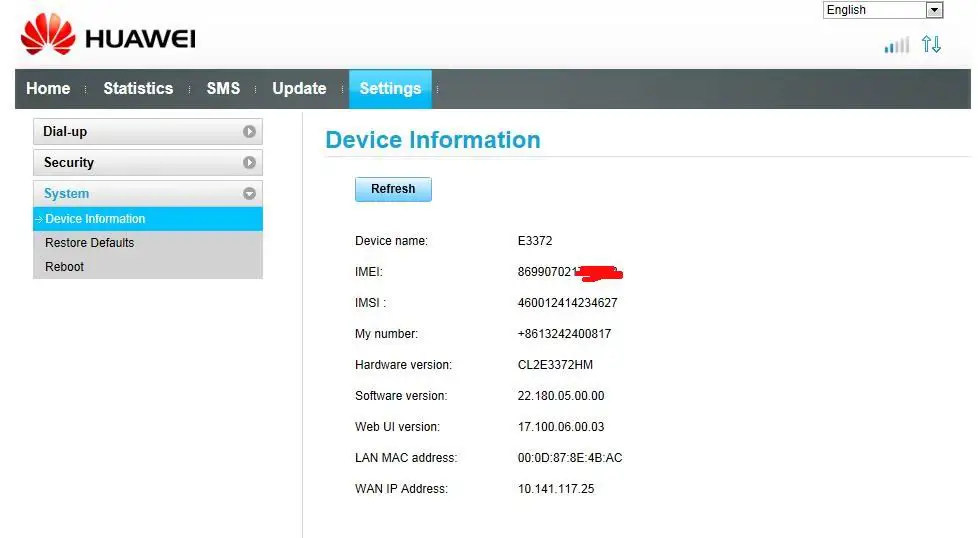Click the Huawei logo
978x538 pixels.
coord(108,35)
